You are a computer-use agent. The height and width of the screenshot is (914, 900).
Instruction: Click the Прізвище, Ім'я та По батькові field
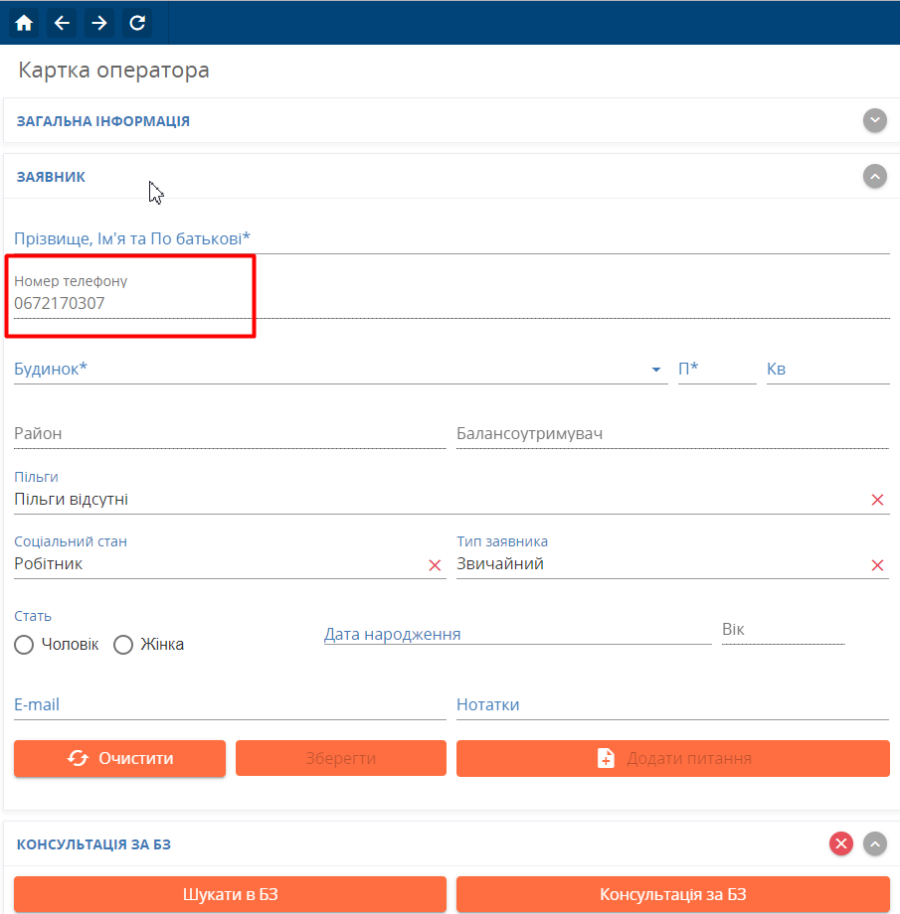(450, 239)
